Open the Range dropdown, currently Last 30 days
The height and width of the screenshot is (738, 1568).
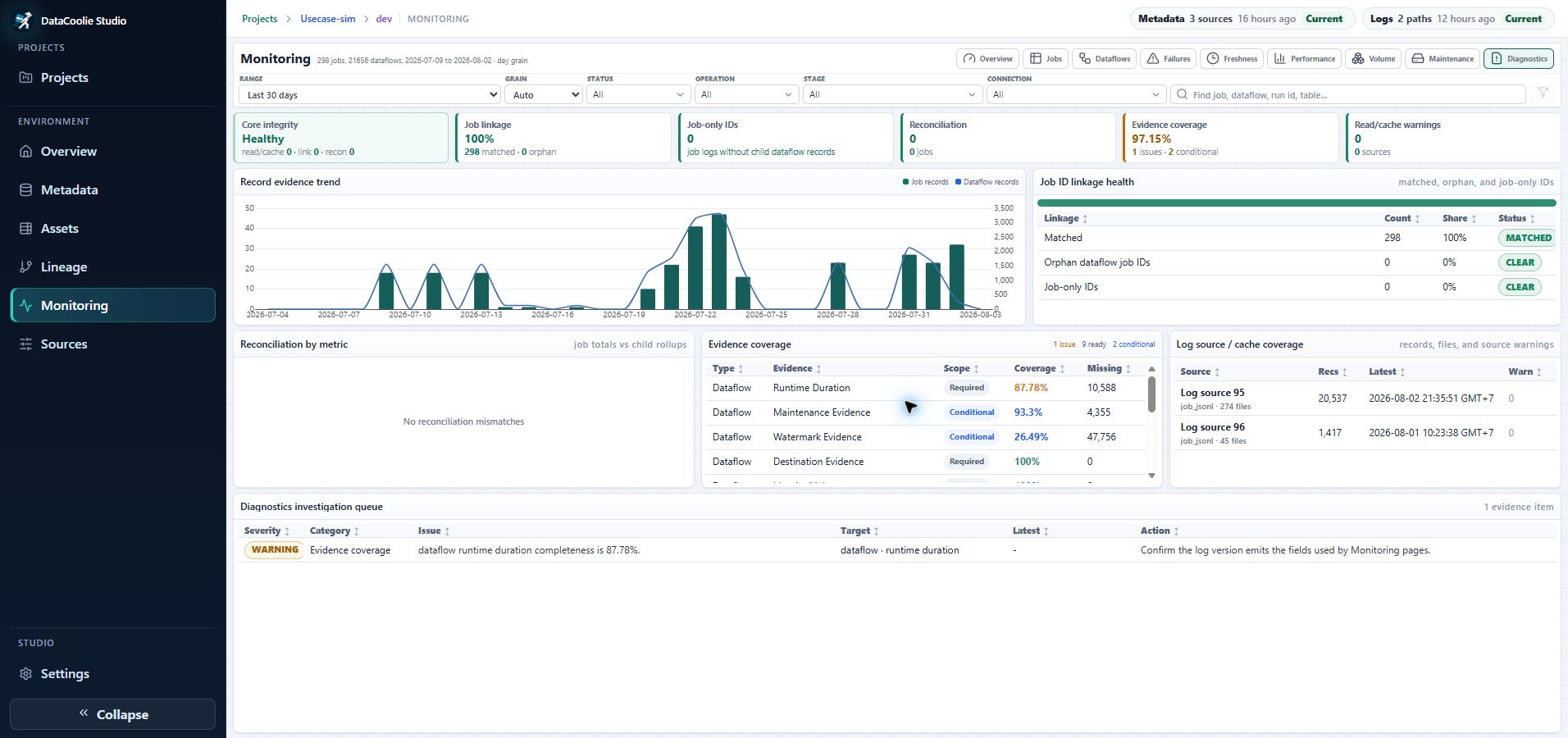point(370,95)
